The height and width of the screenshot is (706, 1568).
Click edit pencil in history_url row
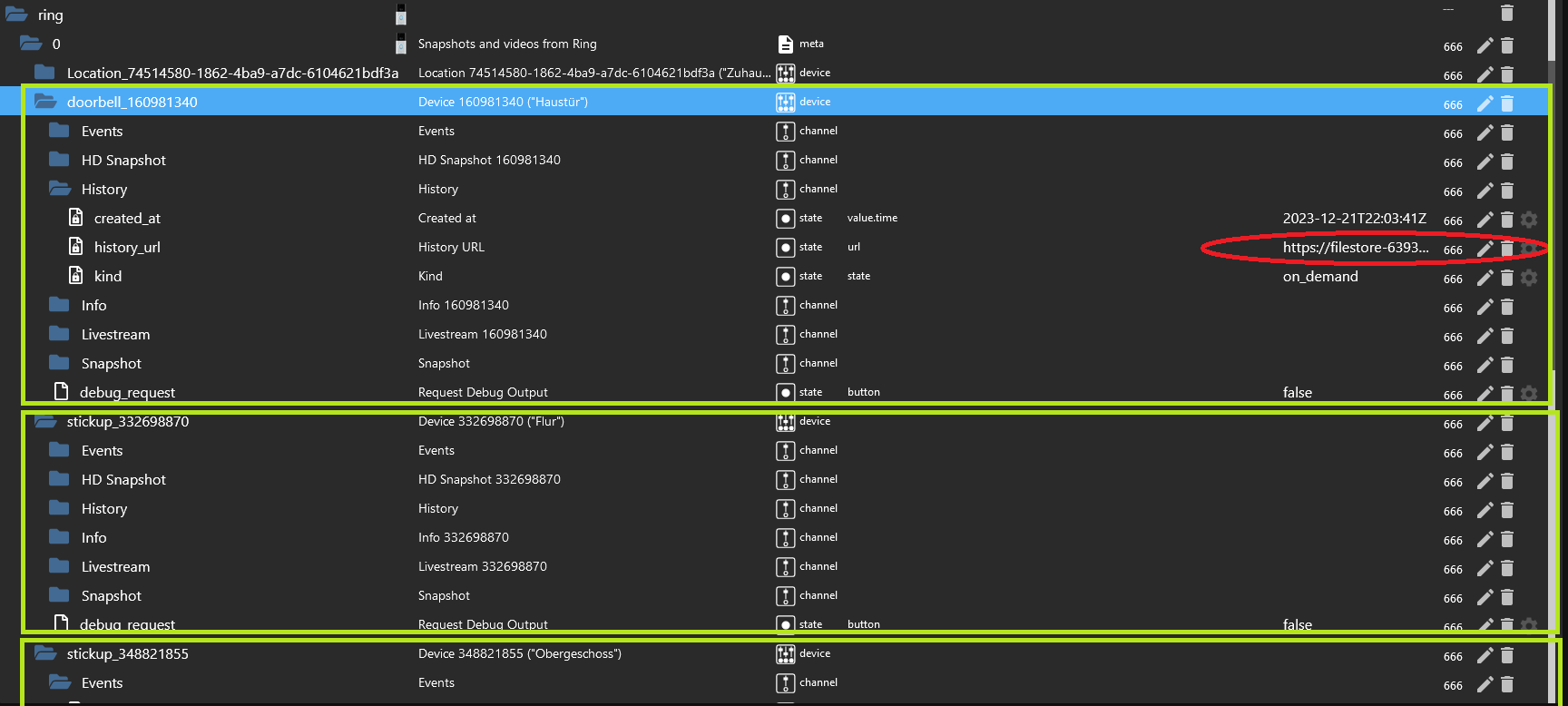pos(1485,249)
